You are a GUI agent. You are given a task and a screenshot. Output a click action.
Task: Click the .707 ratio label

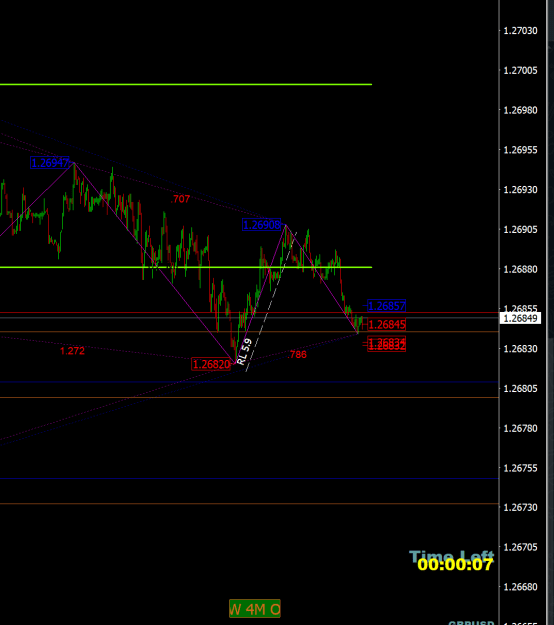(180, 199)
